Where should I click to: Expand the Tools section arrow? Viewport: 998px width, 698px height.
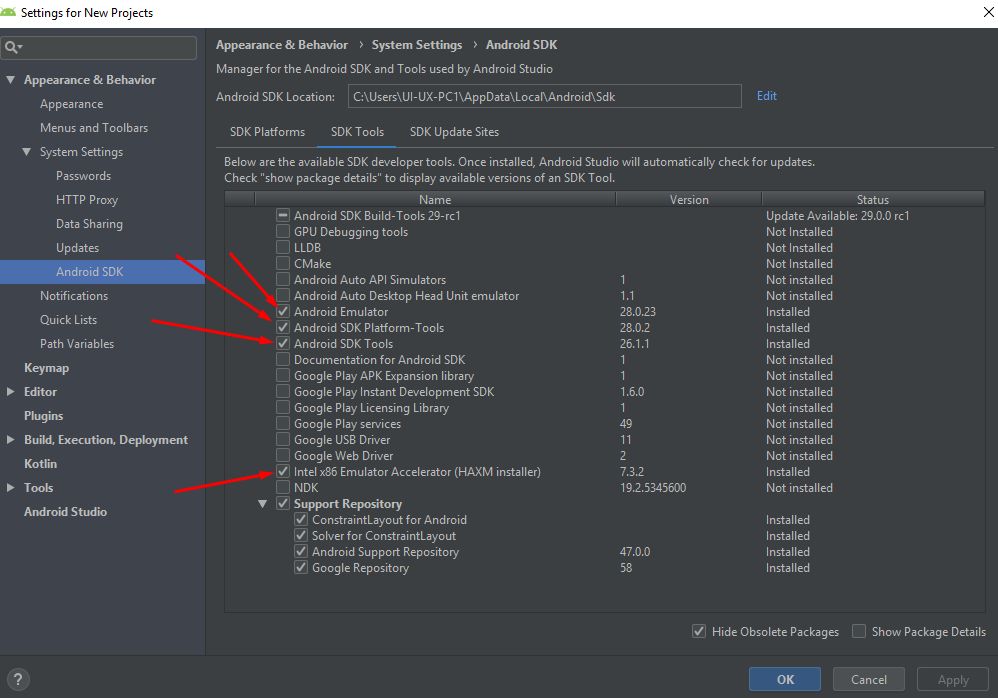pos(11,487)
